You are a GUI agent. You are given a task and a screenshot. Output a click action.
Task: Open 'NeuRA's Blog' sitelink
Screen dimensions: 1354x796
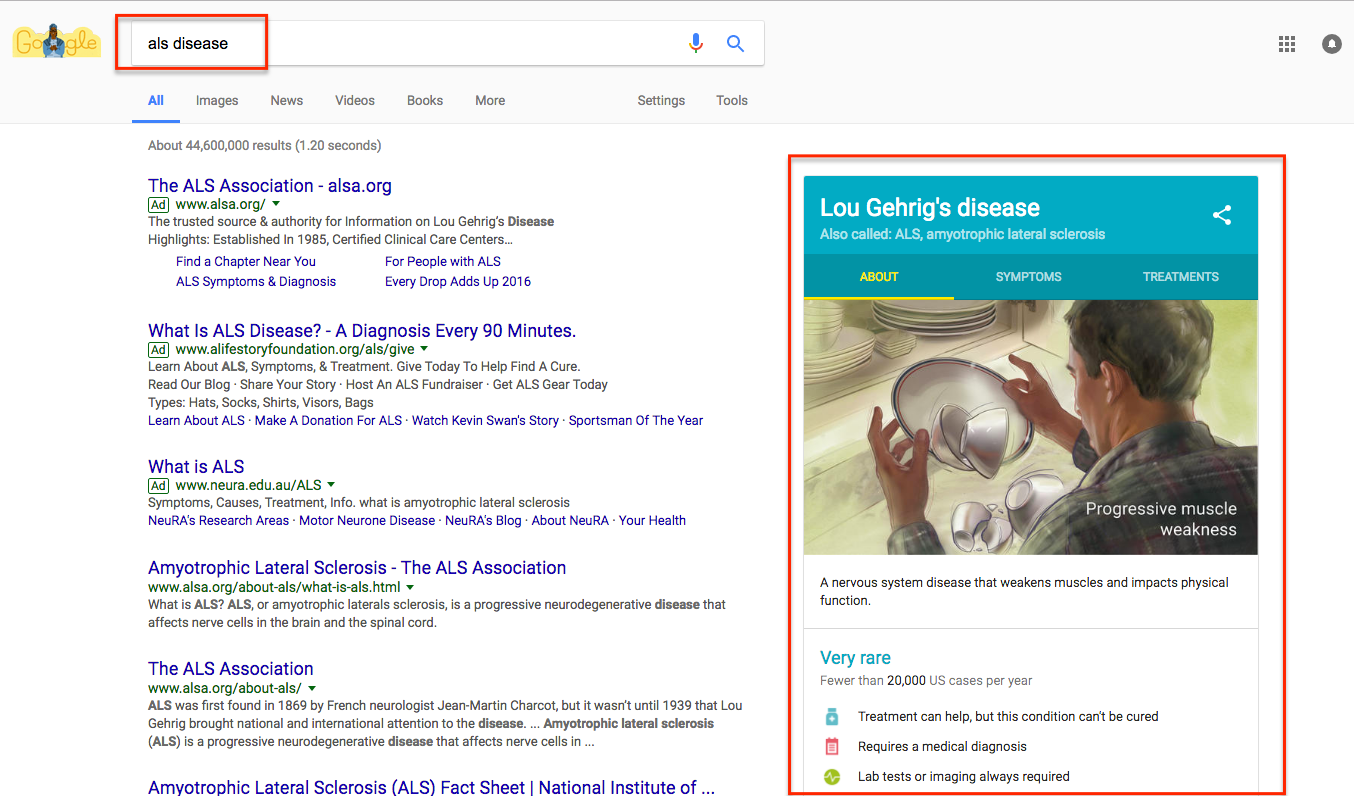pos(483,520)
